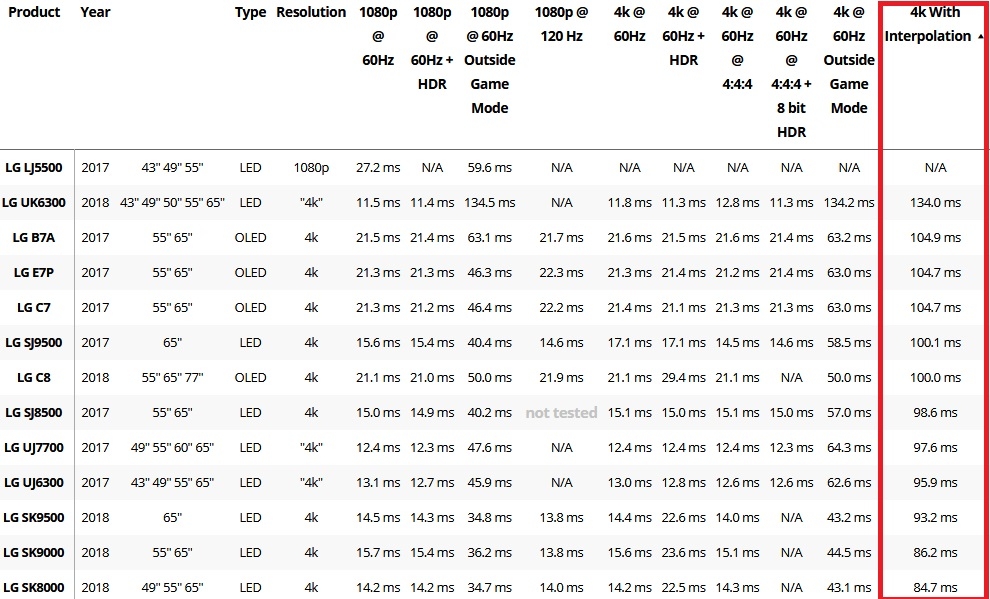Viewport: 990px width, 599px height.
Task: Click the 4k 4:4:4 + 8 bit HDR header
Action: (x=792, y=72)
